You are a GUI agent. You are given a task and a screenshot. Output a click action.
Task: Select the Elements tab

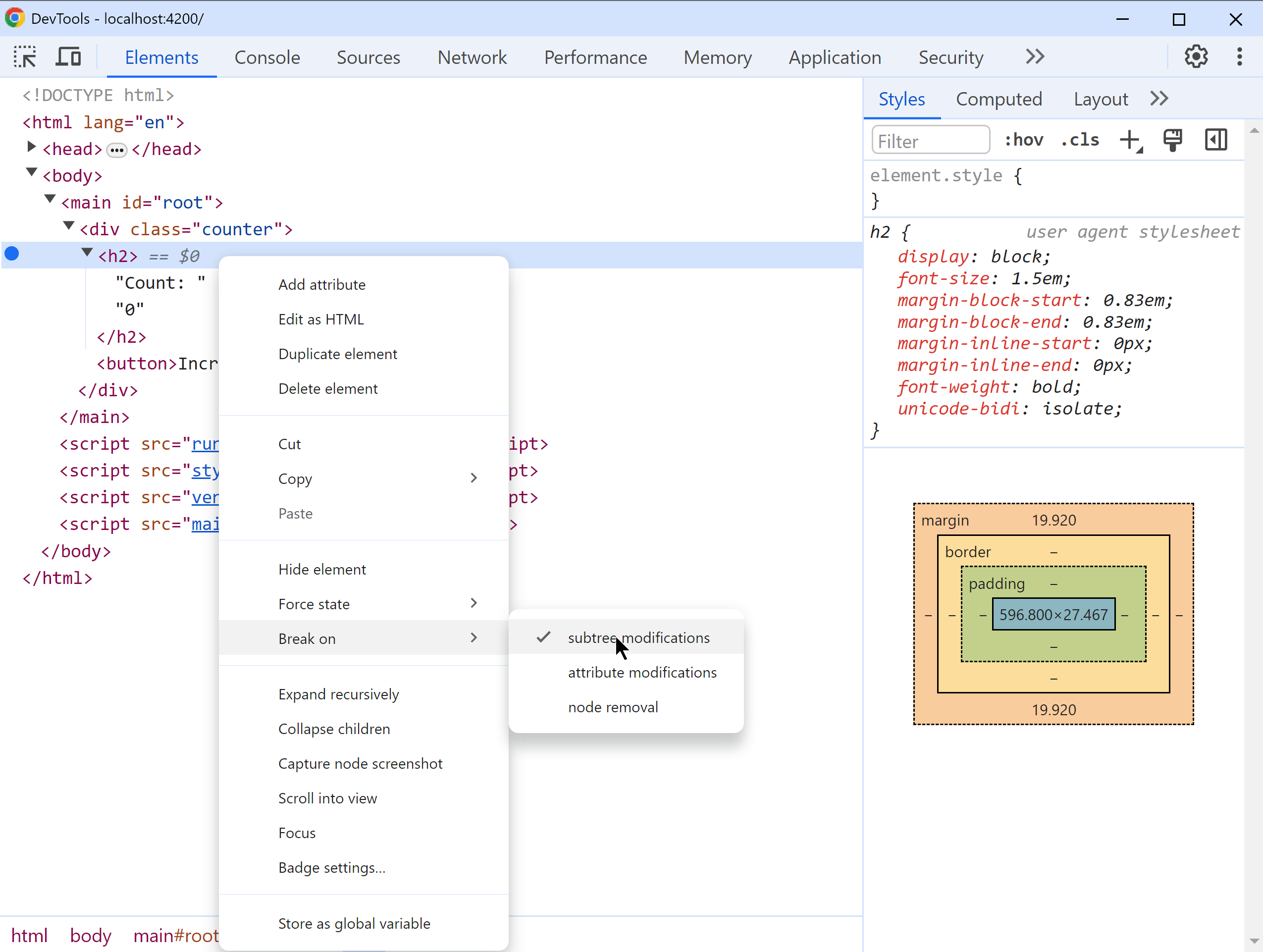161,57
